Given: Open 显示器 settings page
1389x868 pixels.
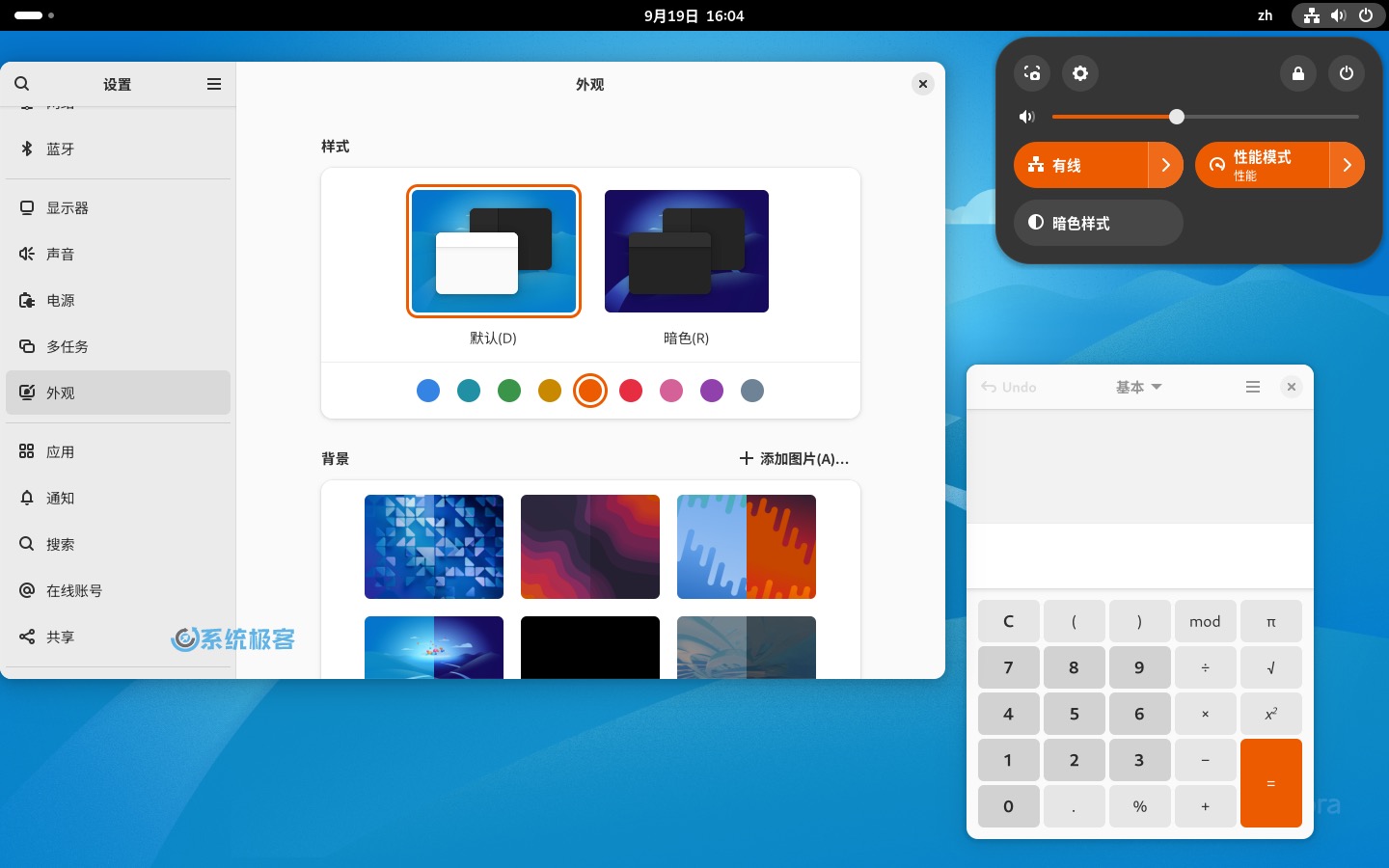Looking at the screenshot, I should point(118,207).
